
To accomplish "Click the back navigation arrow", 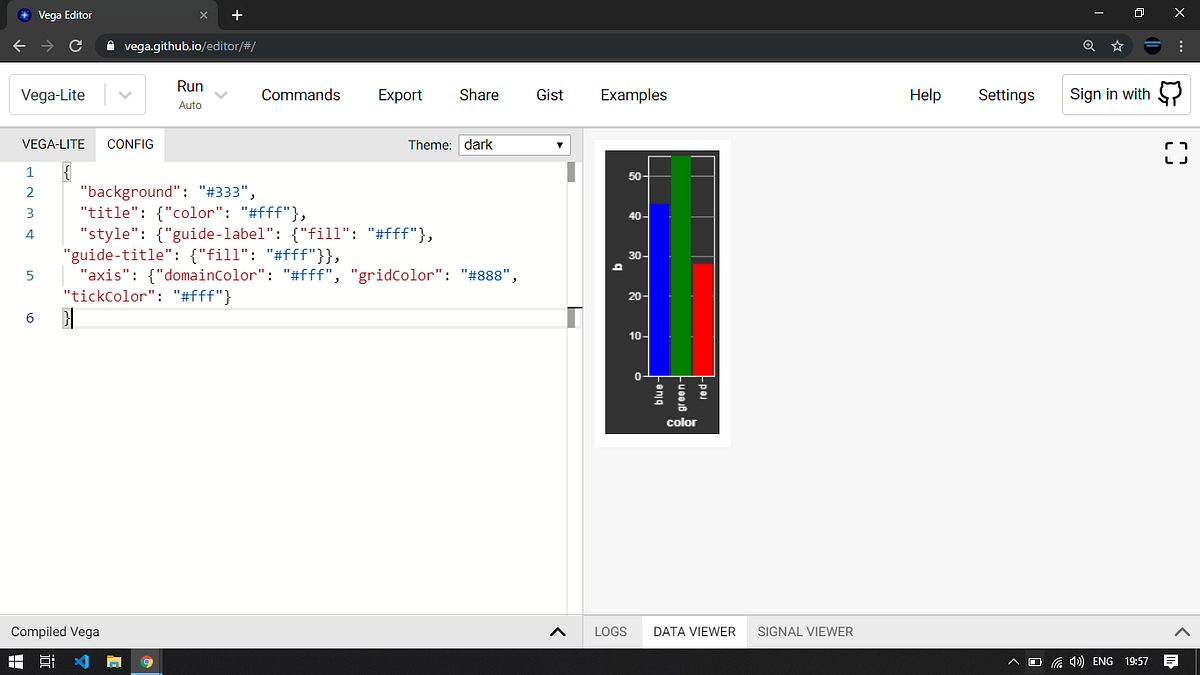I will pyautogui.click(x=19, y=45).
